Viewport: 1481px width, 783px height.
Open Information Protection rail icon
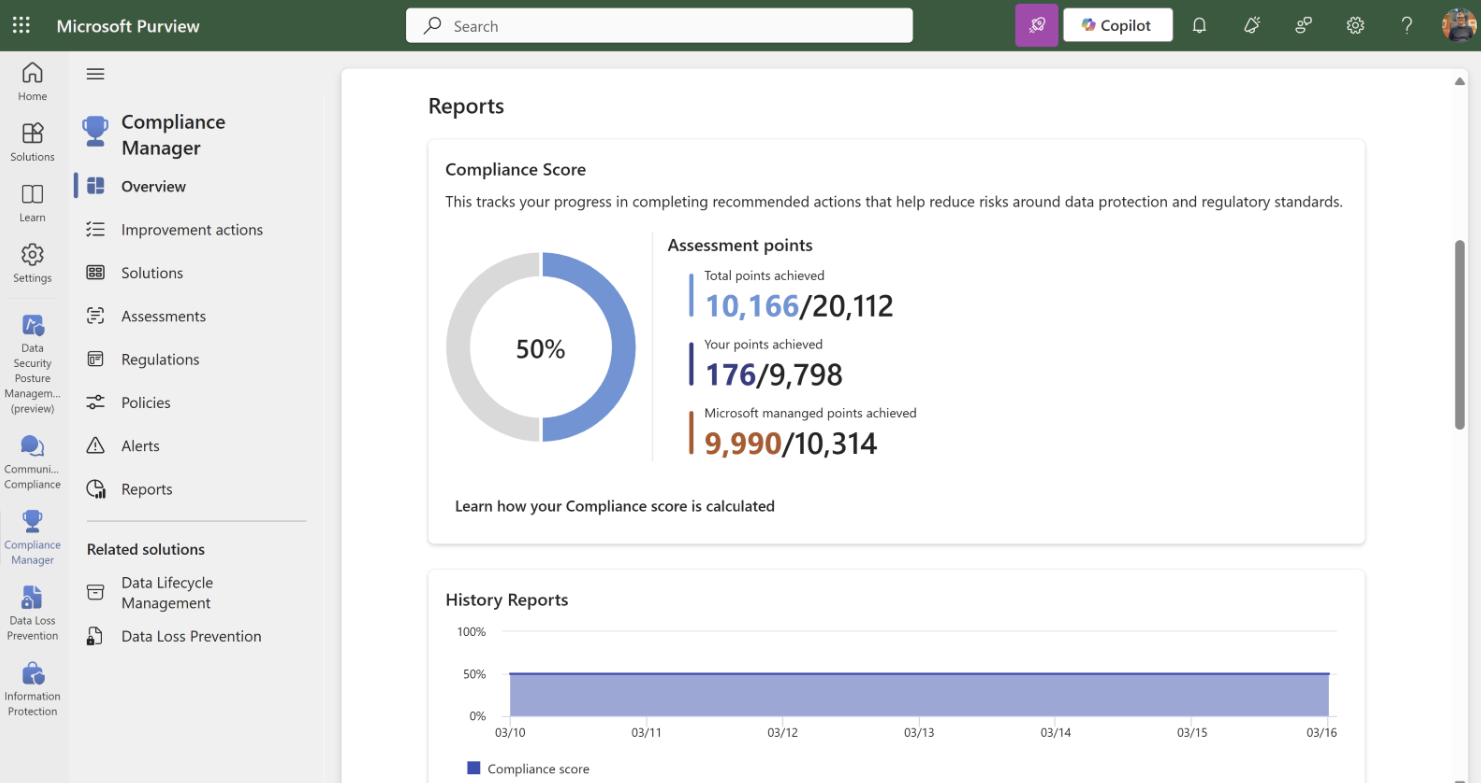click(x=32, y=673)
